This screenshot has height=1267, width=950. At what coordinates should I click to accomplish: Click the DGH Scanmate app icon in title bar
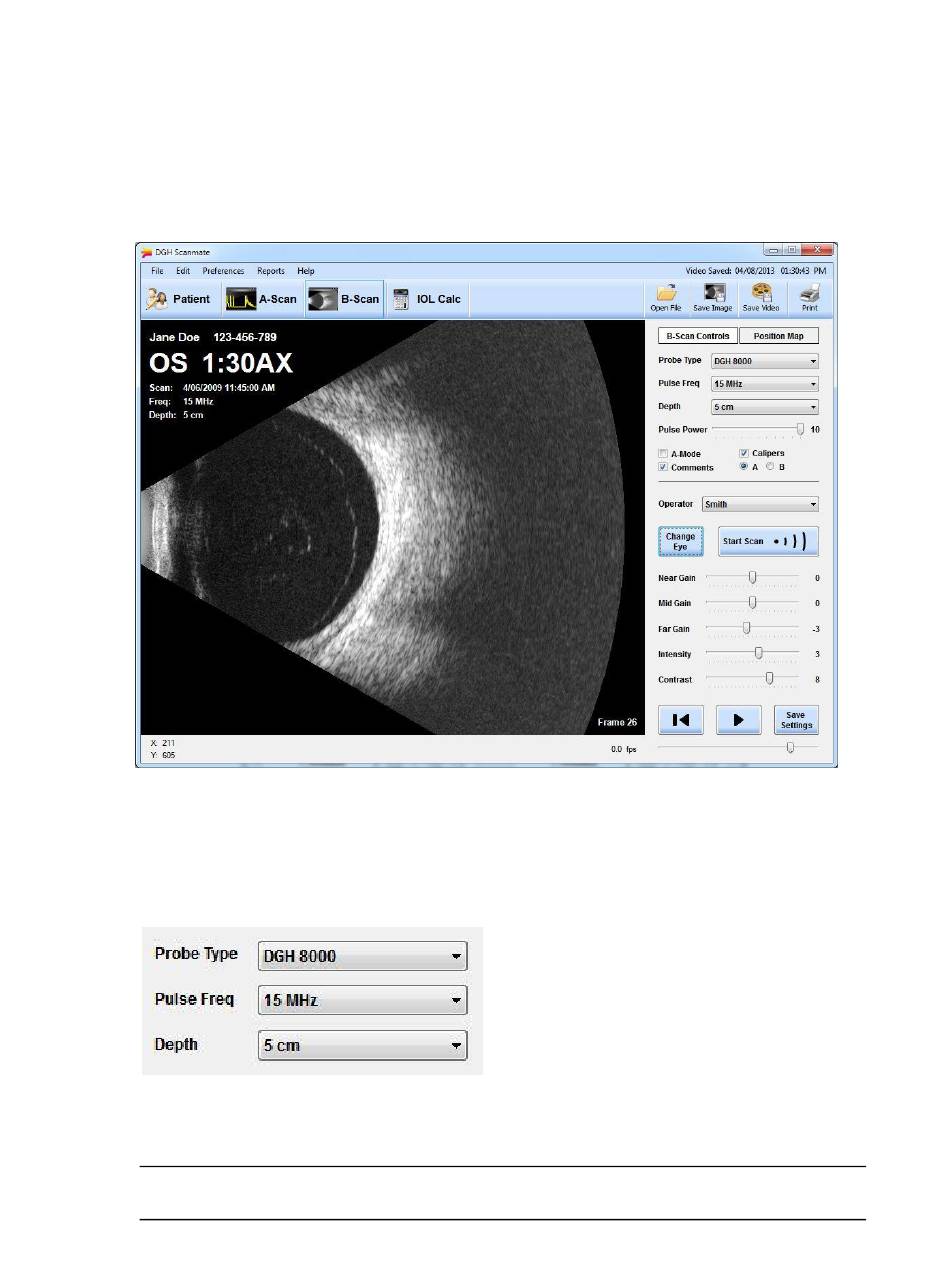147,252
